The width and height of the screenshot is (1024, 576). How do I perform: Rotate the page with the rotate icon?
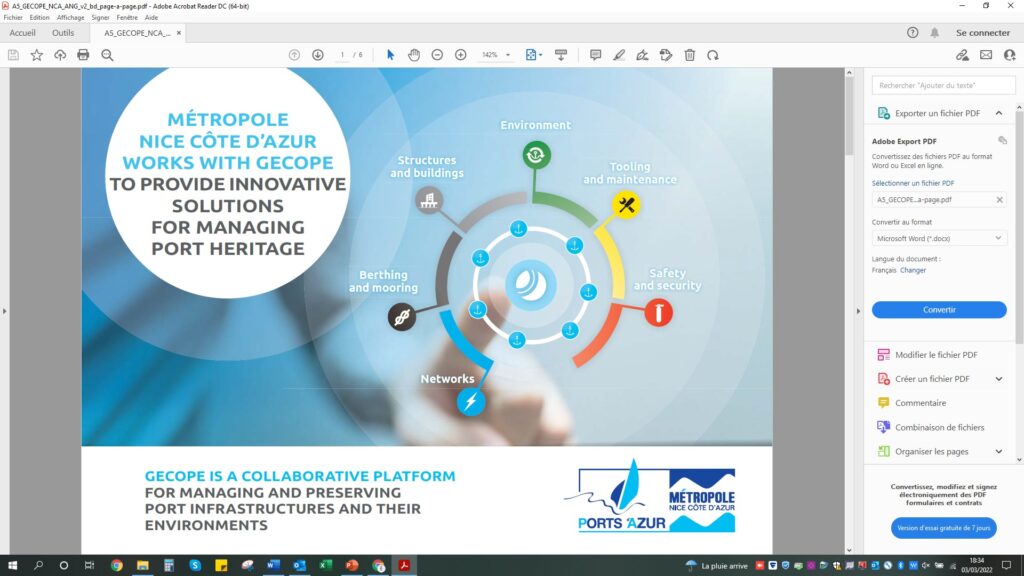coord(713,56)
